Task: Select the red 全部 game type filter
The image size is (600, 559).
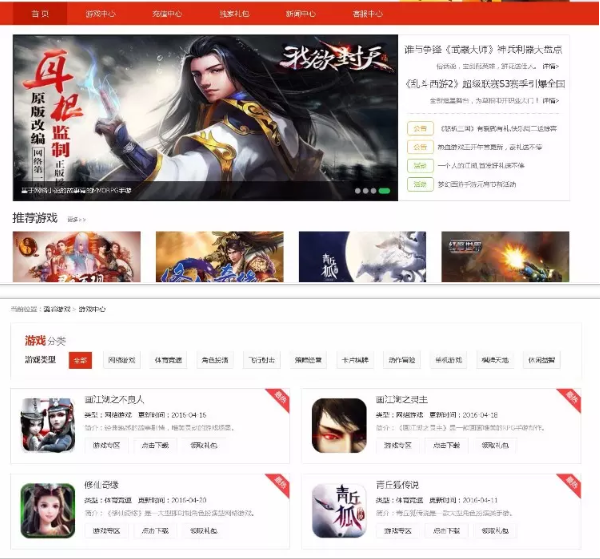Action: click(80, 360)
